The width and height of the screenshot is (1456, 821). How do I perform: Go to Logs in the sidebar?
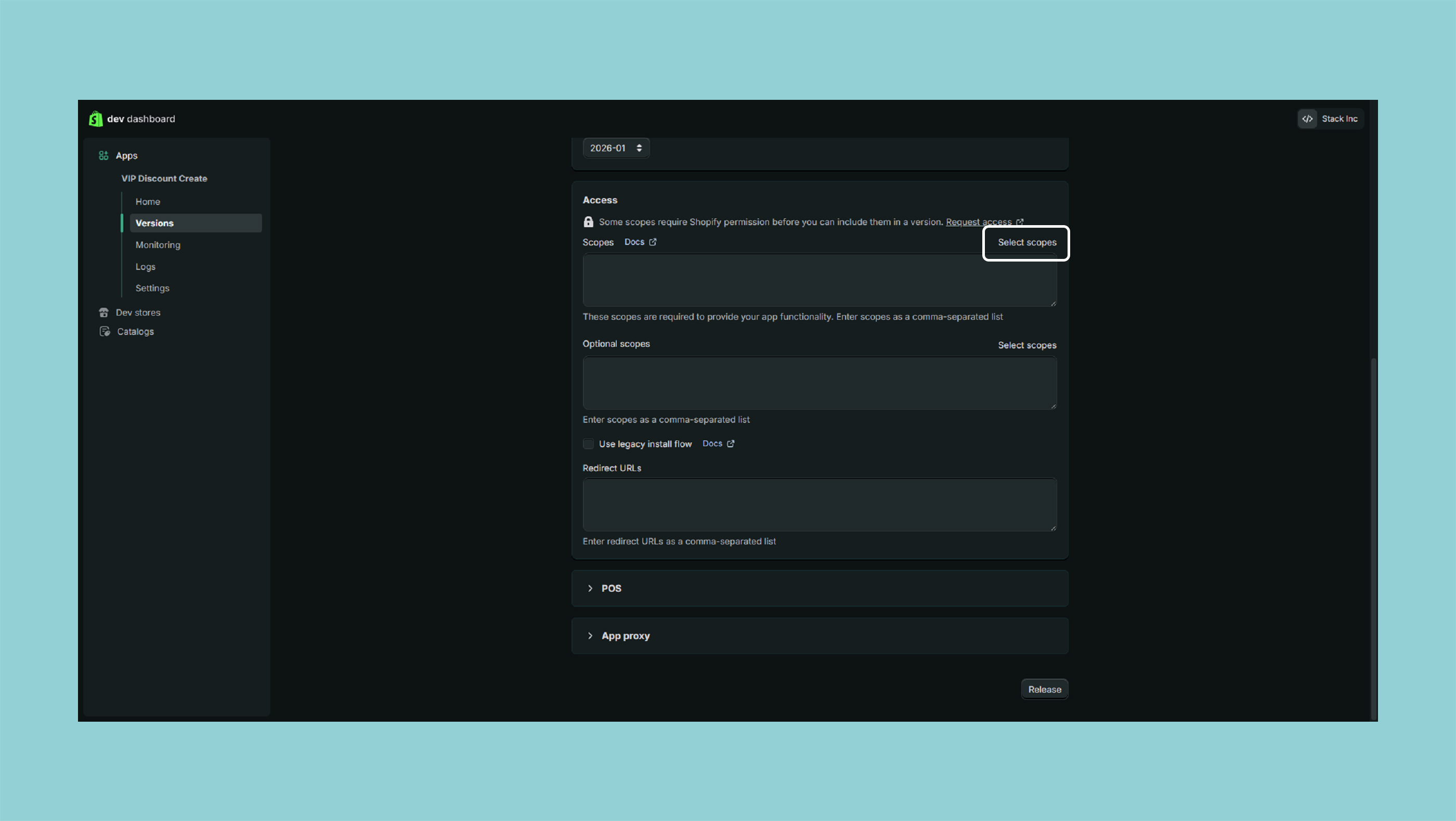click(145, 267)
